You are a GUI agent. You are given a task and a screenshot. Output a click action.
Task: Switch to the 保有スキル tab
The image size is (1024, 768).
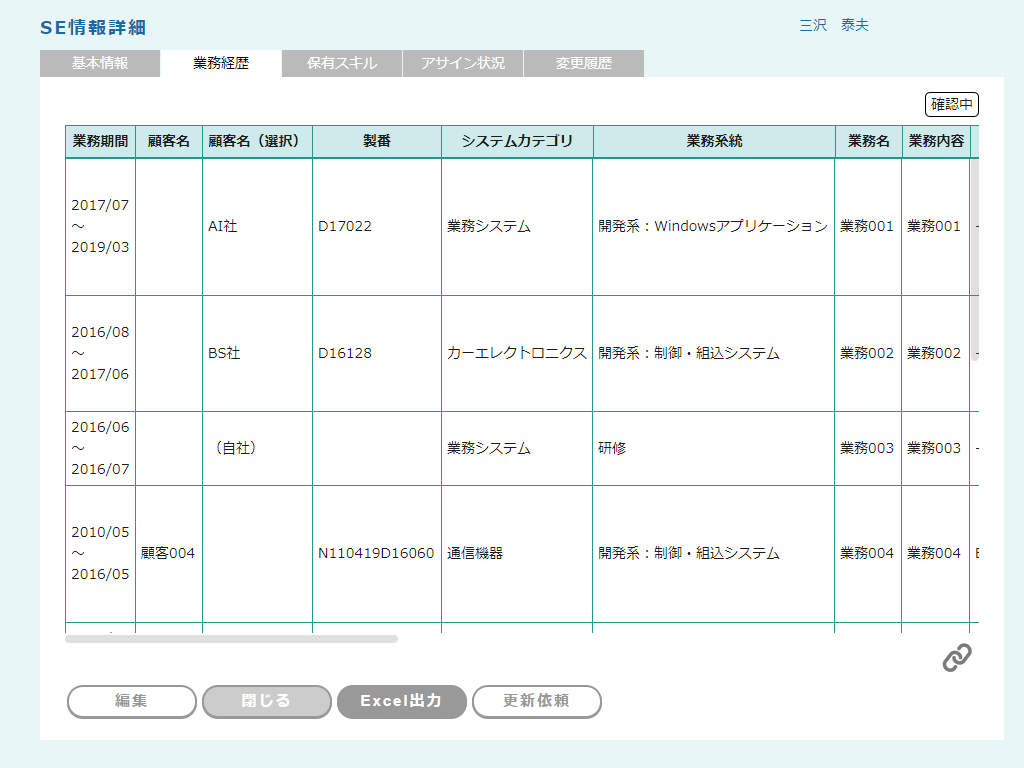coord(342,63)
